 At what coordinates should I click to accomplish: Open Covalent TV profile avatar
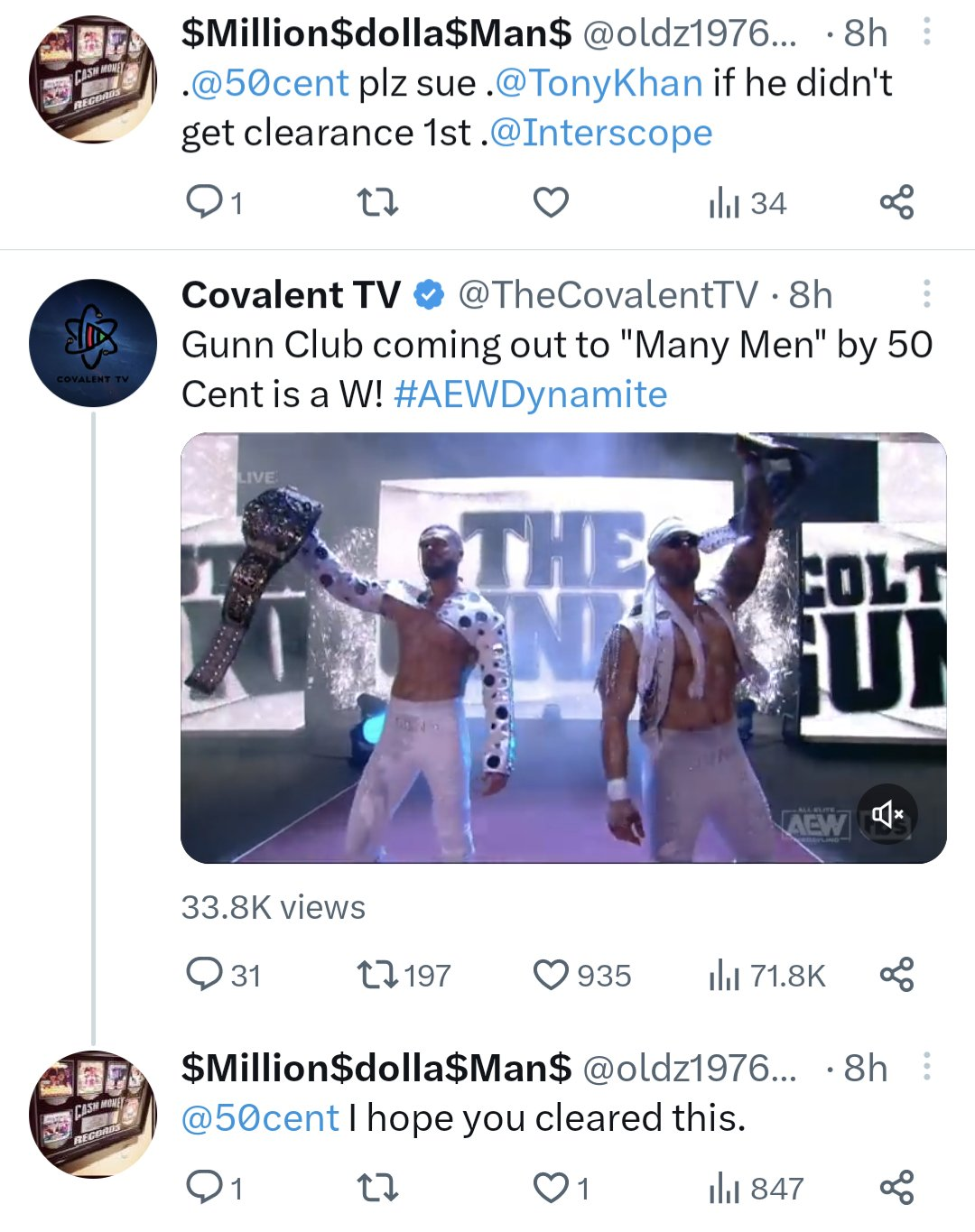[x=93, y=343]
